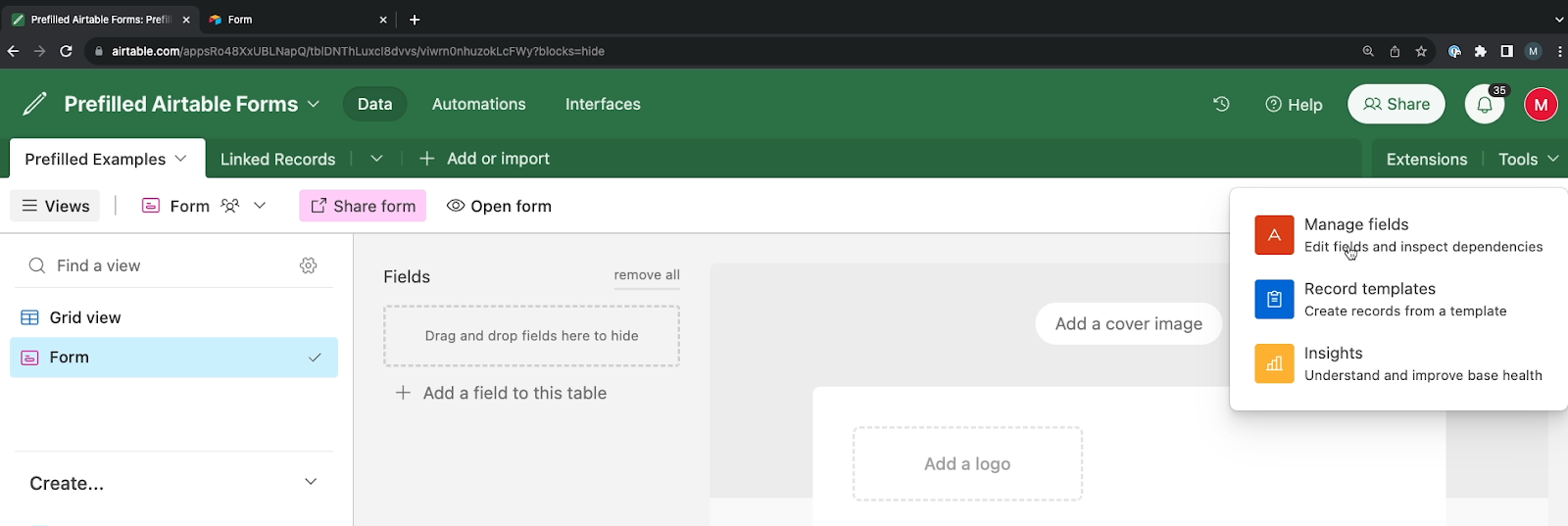1568x526 pixels.
Task: Click Share form button
Action: tap(363, 206)
